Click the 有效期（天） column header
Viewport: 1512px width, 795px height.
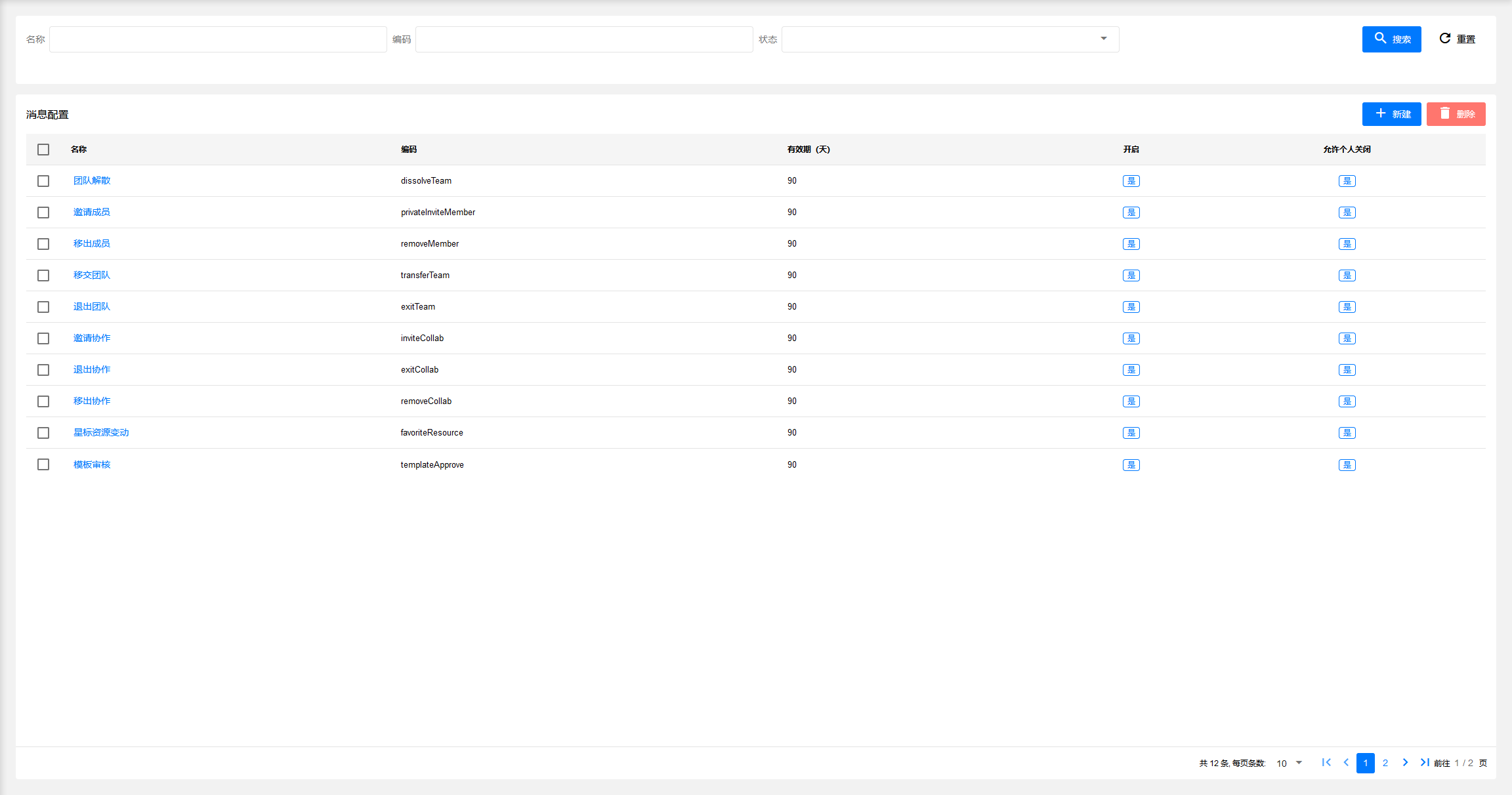point(808,150)
